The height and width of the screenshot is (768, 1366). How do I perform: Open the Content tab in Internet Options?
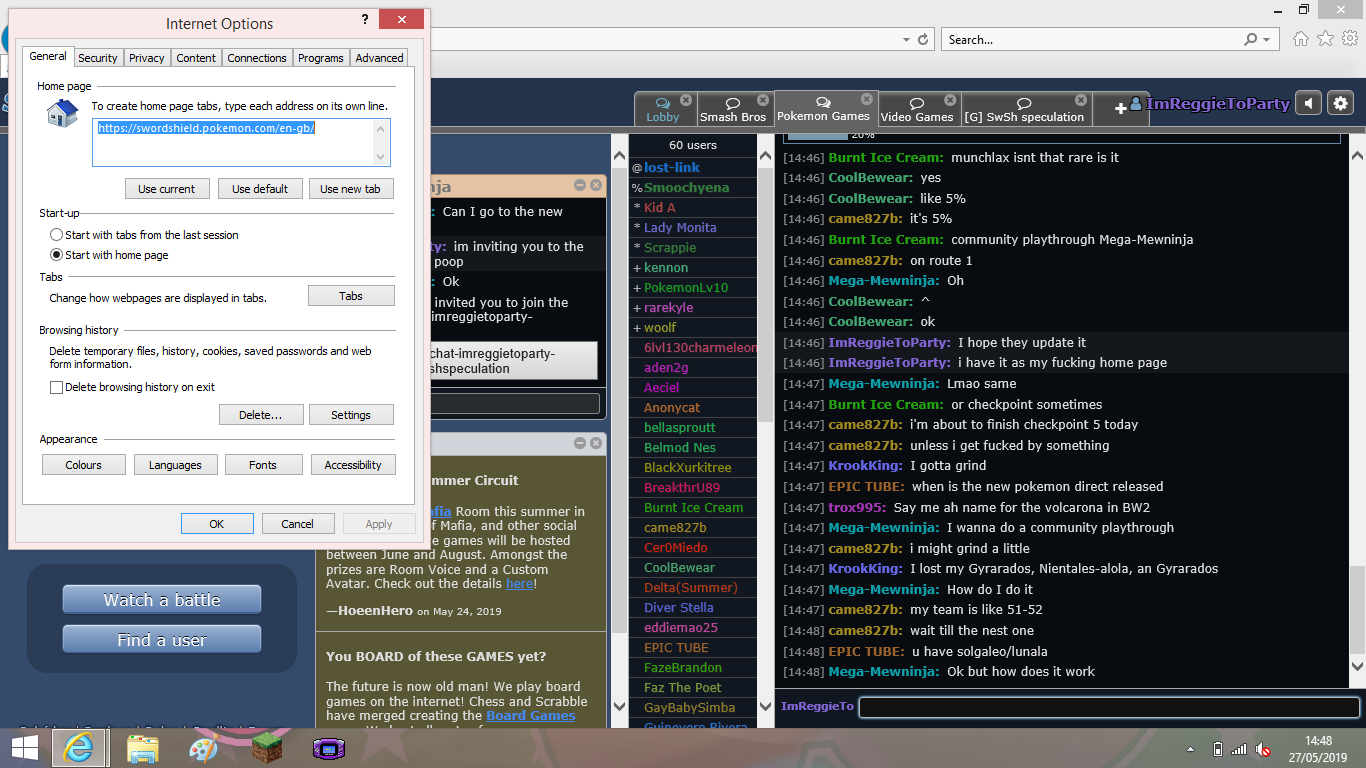point(196,58)
